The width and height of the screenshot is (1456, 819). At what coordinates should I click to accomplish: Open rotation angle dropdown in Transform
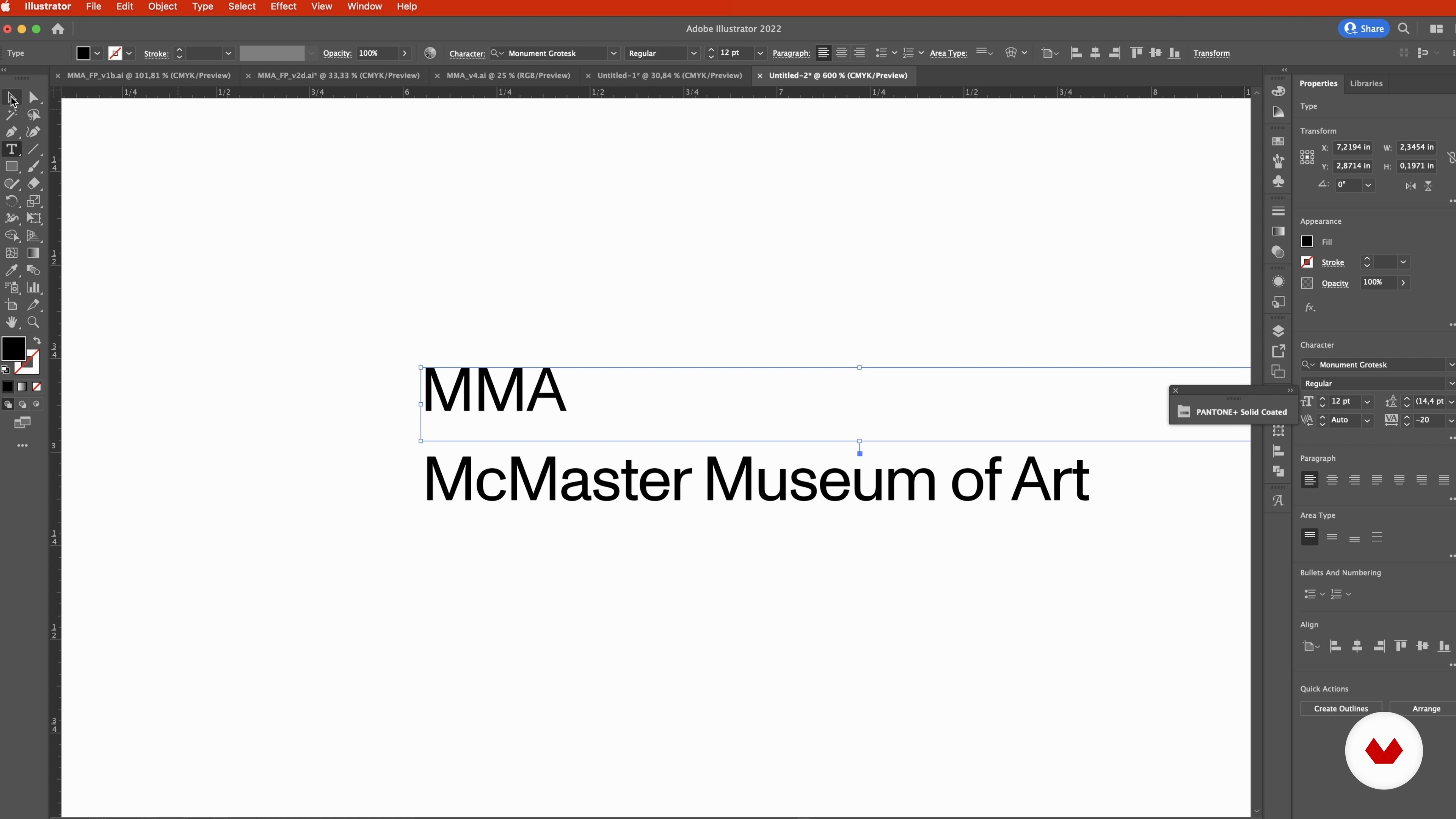(x=1368, y=185)
